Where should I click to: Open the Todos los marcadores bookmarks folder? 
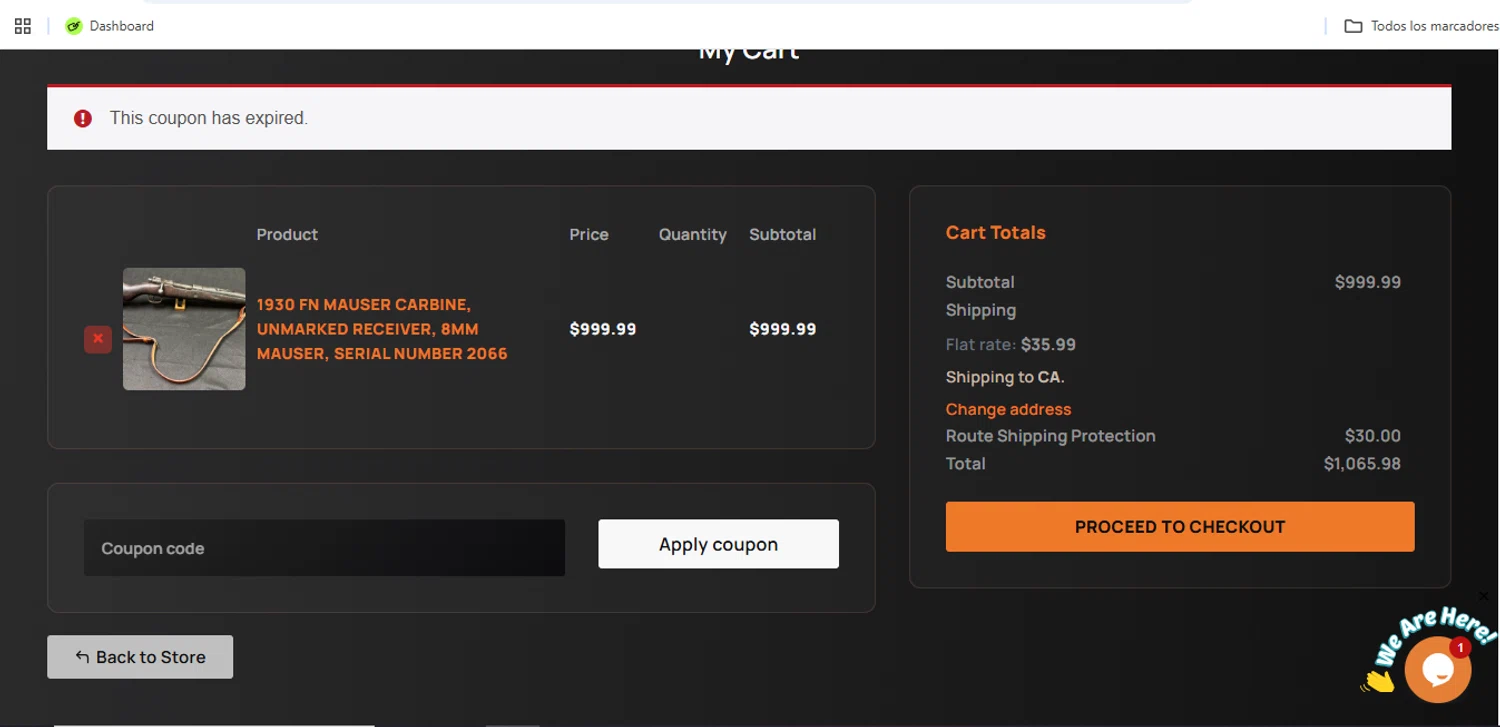click(1420, 26)
